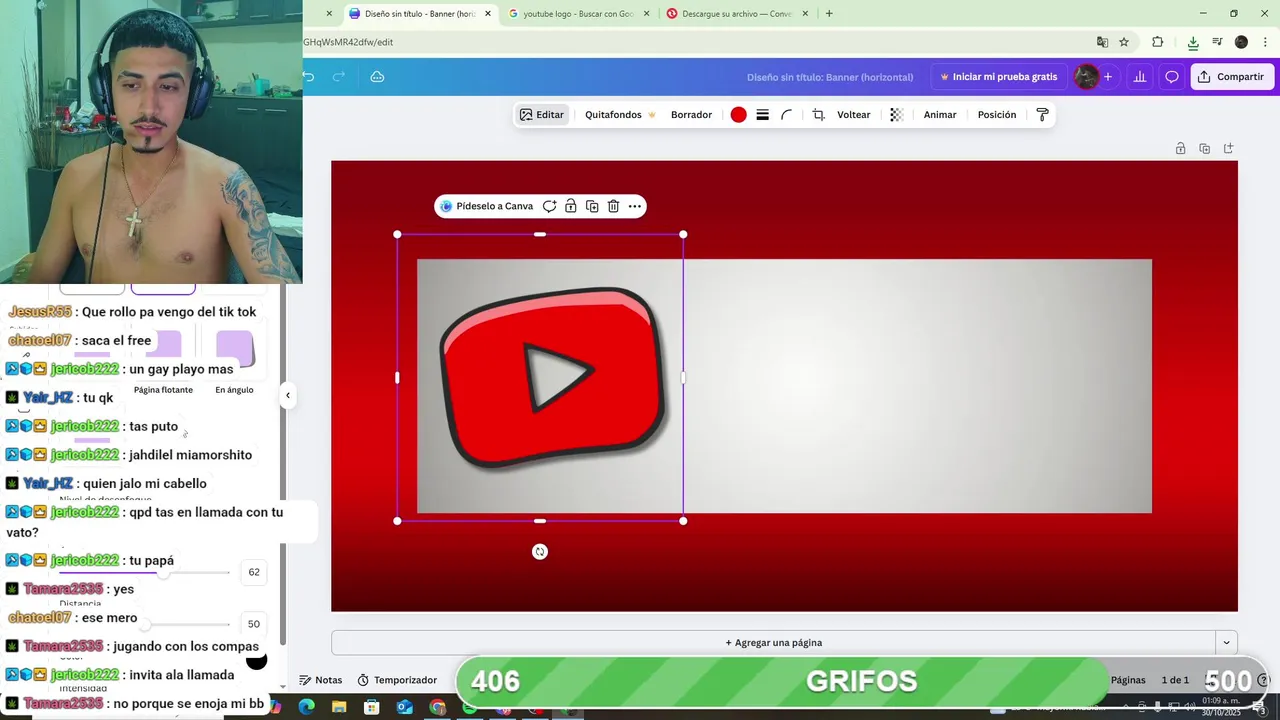Delete the selected element with trash icon
The image size is (1280, 720).
613,206
